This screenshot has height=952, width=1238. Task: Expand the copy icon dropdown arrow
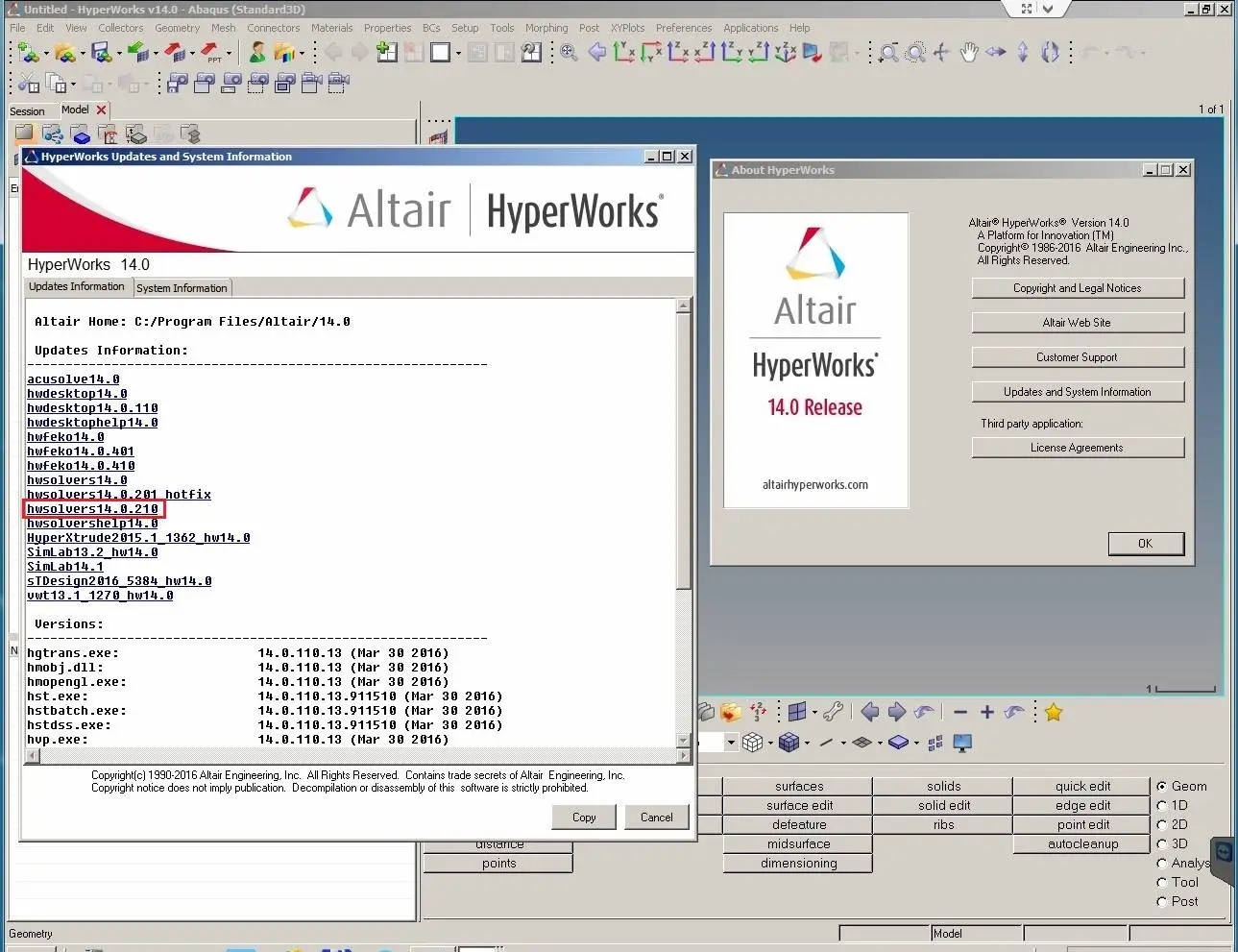pyautogui.click(x=73, y=85)
